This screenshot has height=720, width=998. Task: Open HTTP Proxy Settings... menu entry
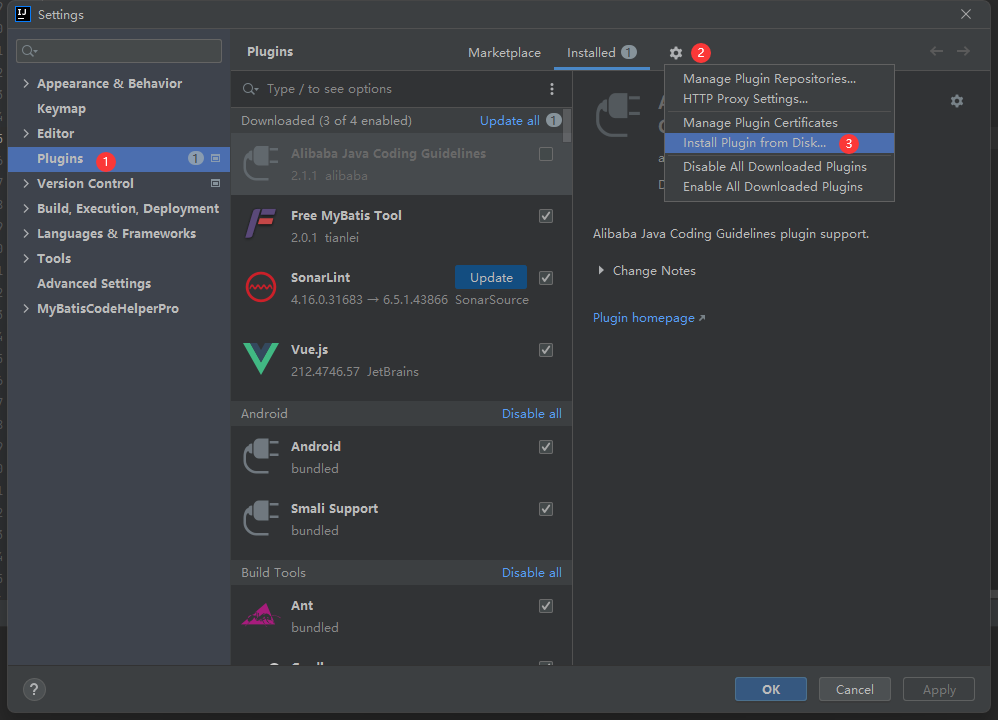(779, 99)
